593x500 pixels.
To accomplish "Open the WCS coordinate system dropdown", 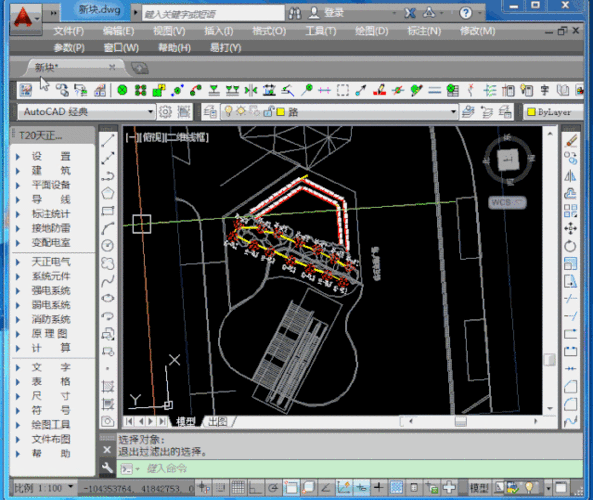I will click(x=507, y=203).
